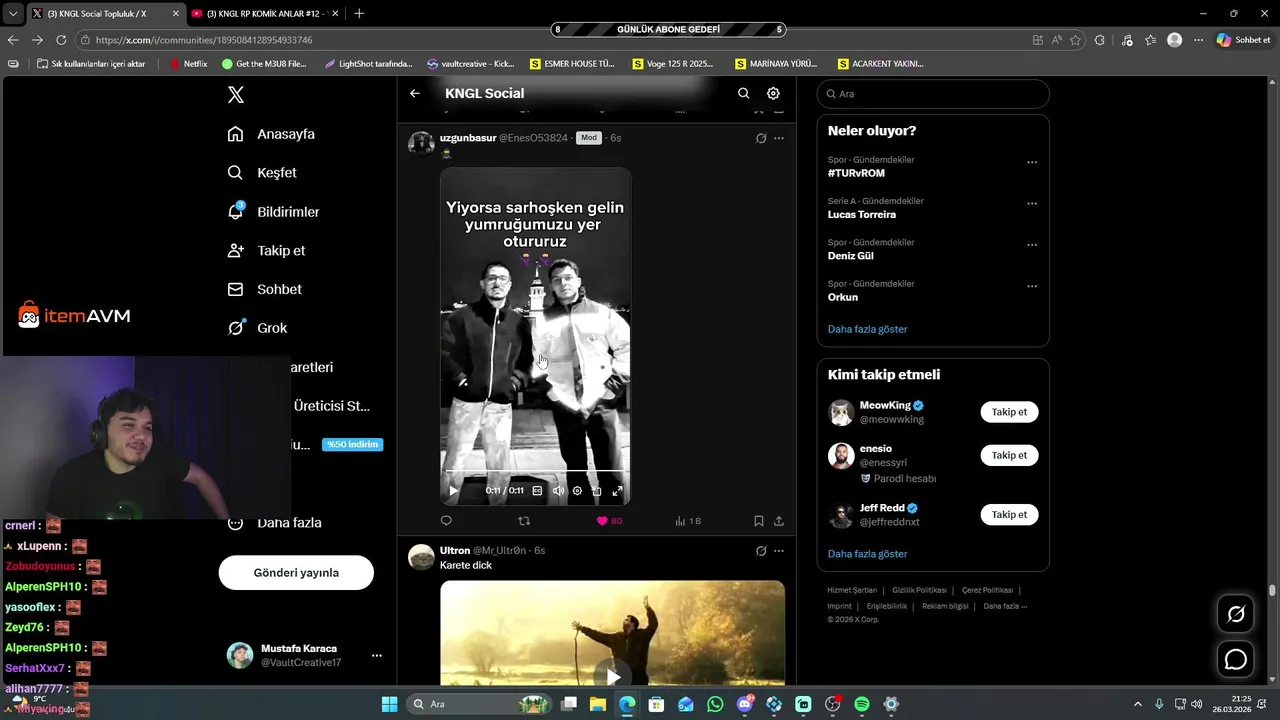Mute the video volume
Viewport: 1280px width, 720px height.
coord(558,491)
